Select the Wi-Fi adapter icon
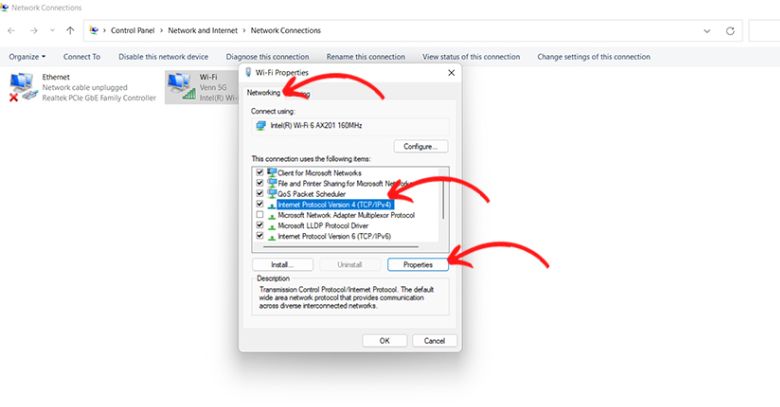The width and height of the screenshot is (780, 407). click(x=181, y=87)
